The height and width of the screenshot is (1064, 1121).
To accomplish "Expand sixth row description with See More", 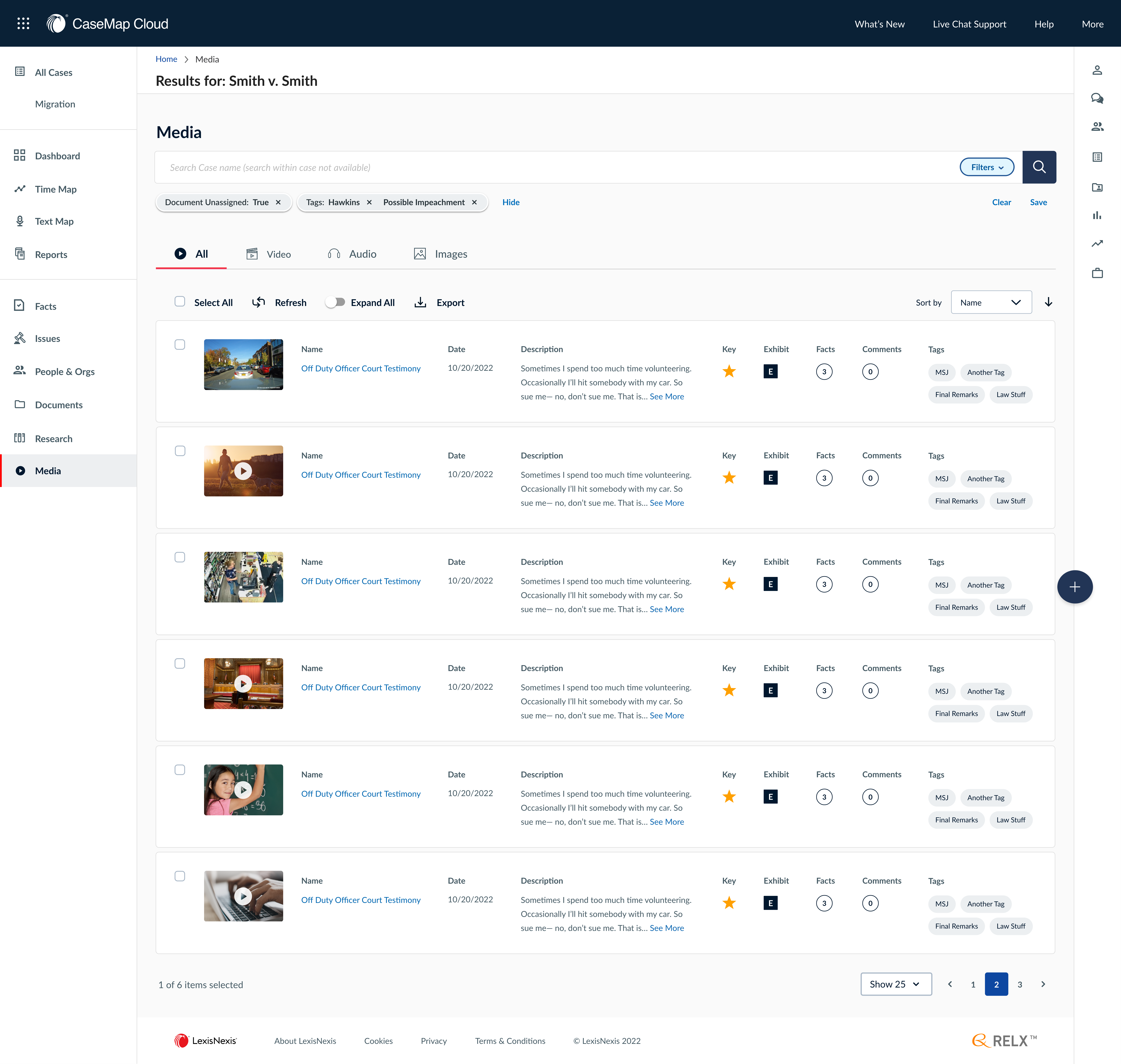I will coord(667,928).
